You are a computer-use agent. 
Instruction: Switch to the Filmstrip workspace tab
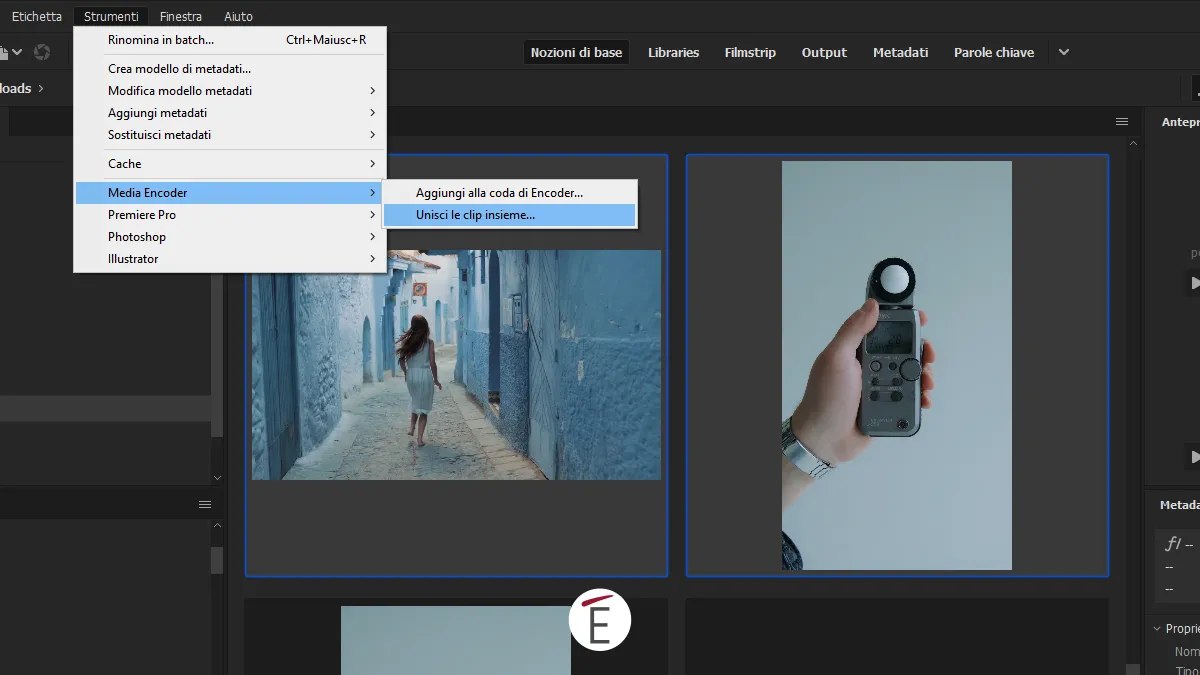(x=750, y=52)
